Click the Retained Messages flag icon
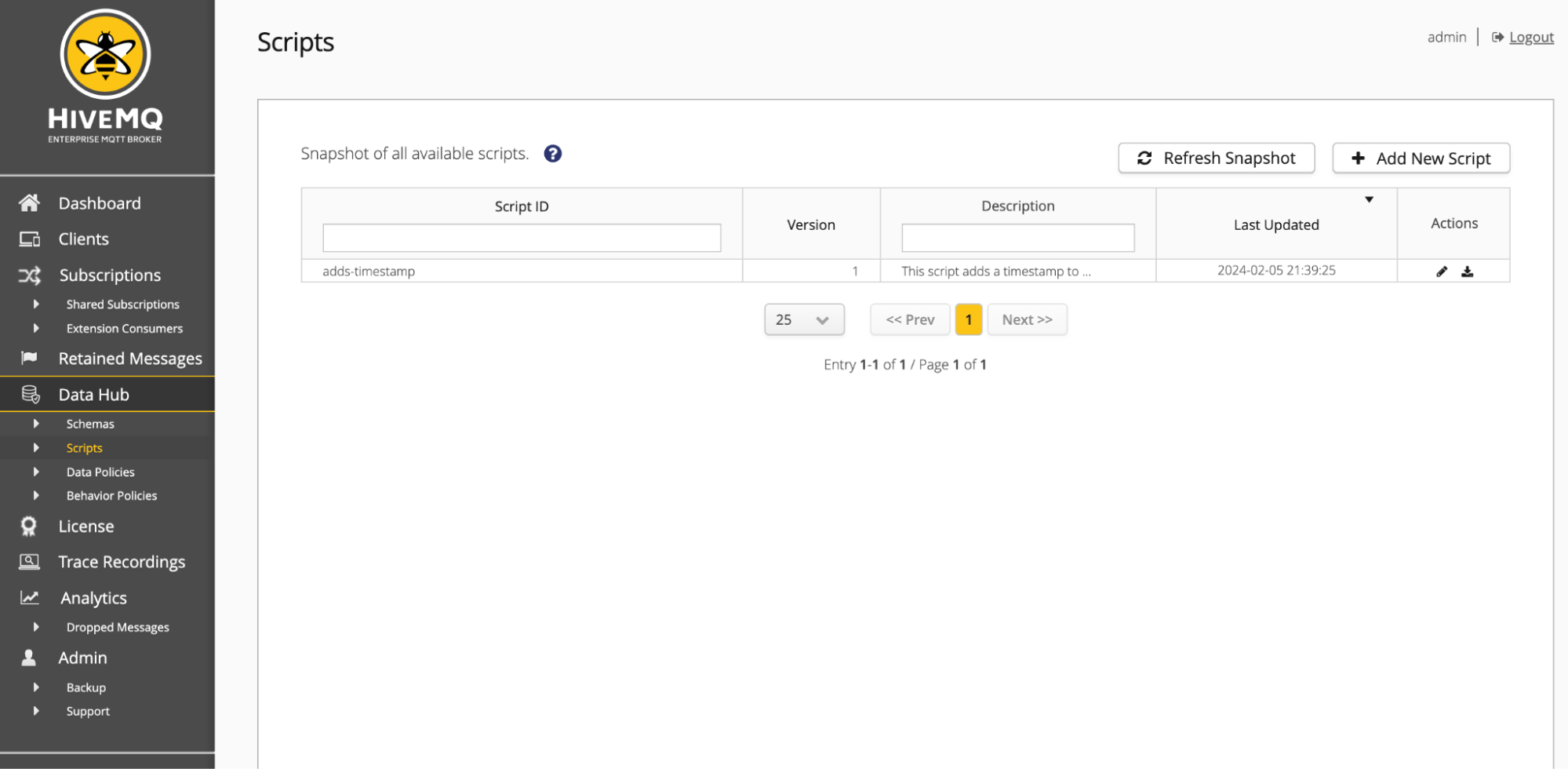This screenshot has height=769, width=1568. click(29, 358)
